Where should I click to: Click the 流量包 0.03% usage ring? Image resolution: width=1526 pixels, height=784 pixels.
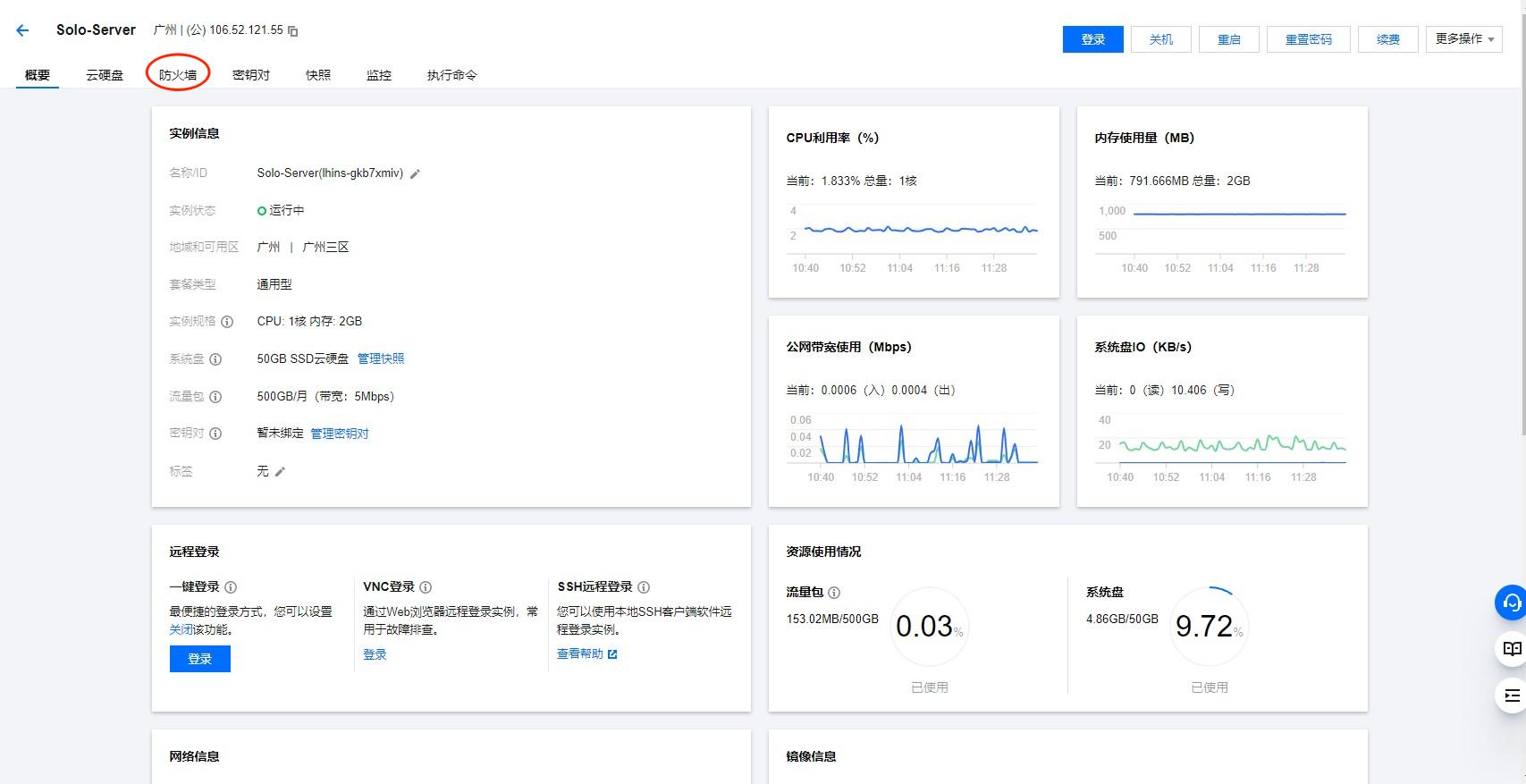pyautogui.click(x=930, y=626)
